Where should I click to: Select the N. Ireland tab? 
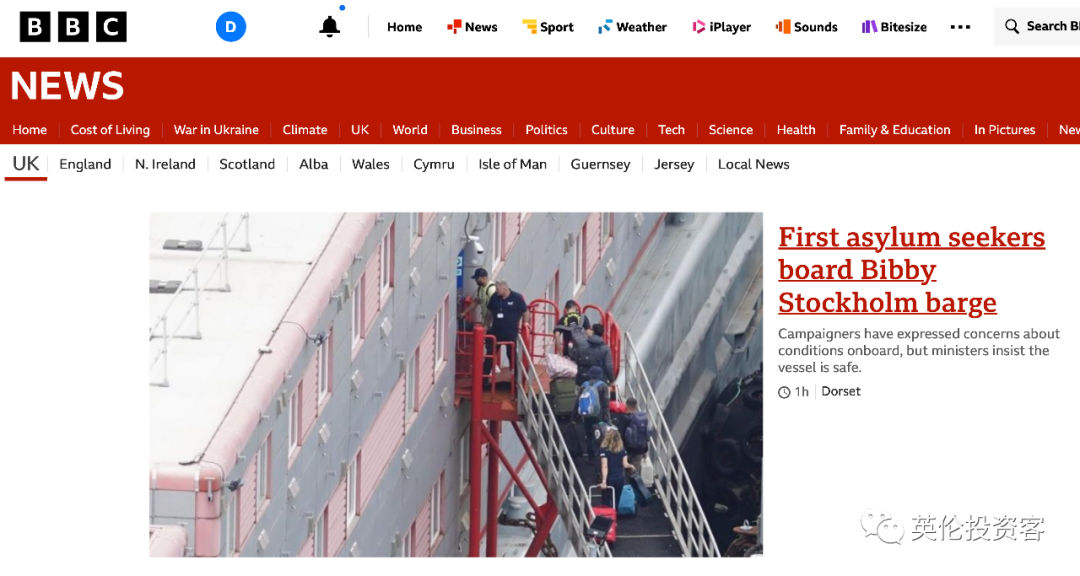pos(165,164)
